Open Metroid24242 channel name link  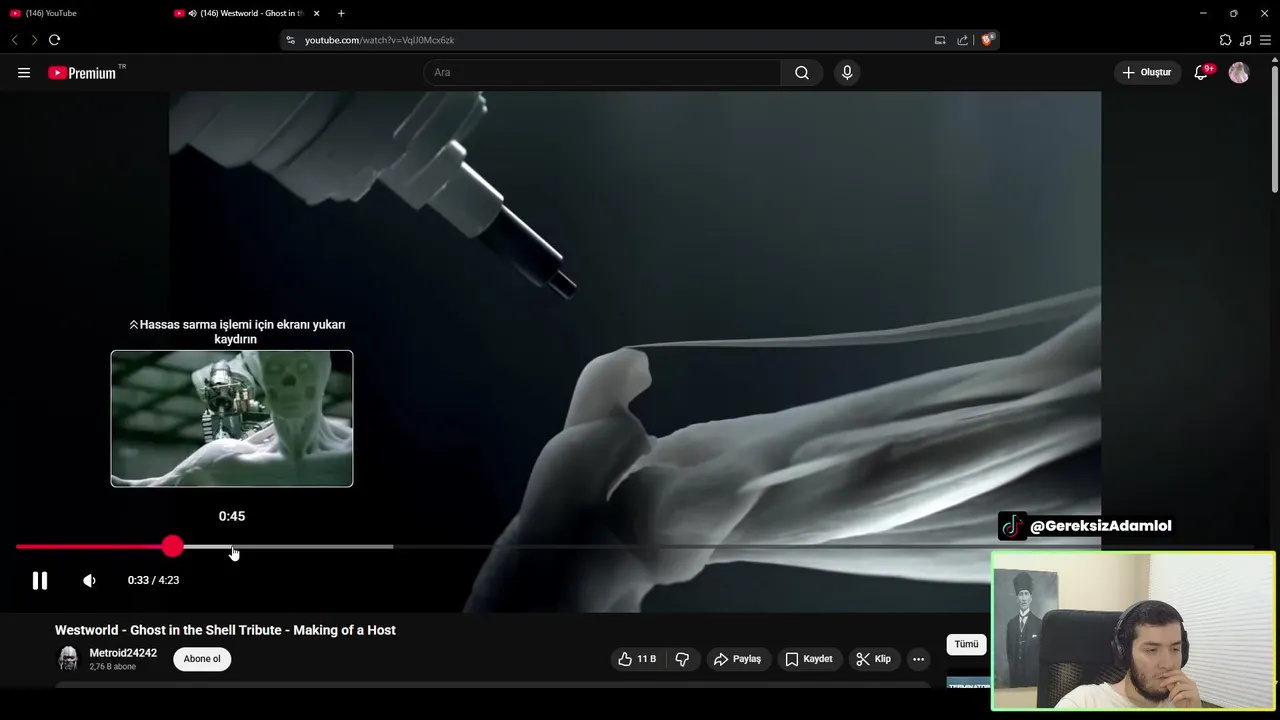123,653
